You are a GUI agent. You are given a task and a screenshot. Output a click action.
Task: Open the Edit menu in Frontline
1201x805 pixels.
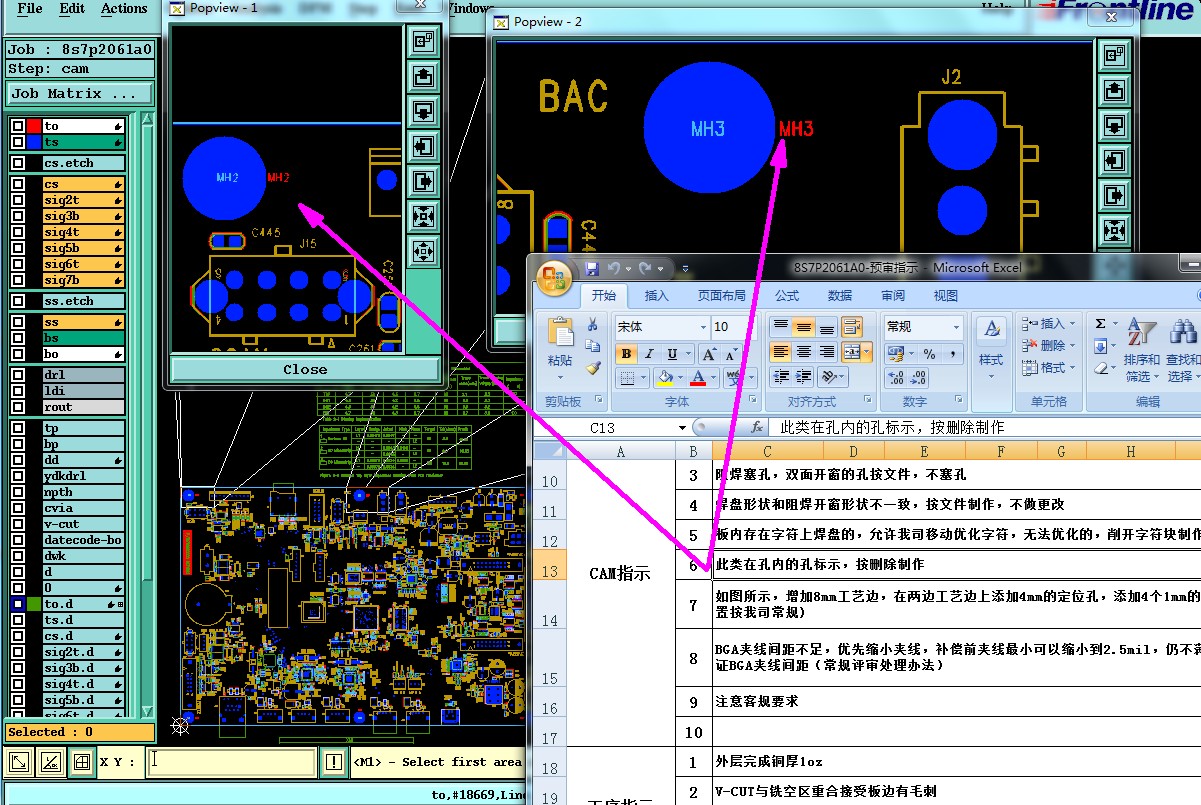coord(72,8)
